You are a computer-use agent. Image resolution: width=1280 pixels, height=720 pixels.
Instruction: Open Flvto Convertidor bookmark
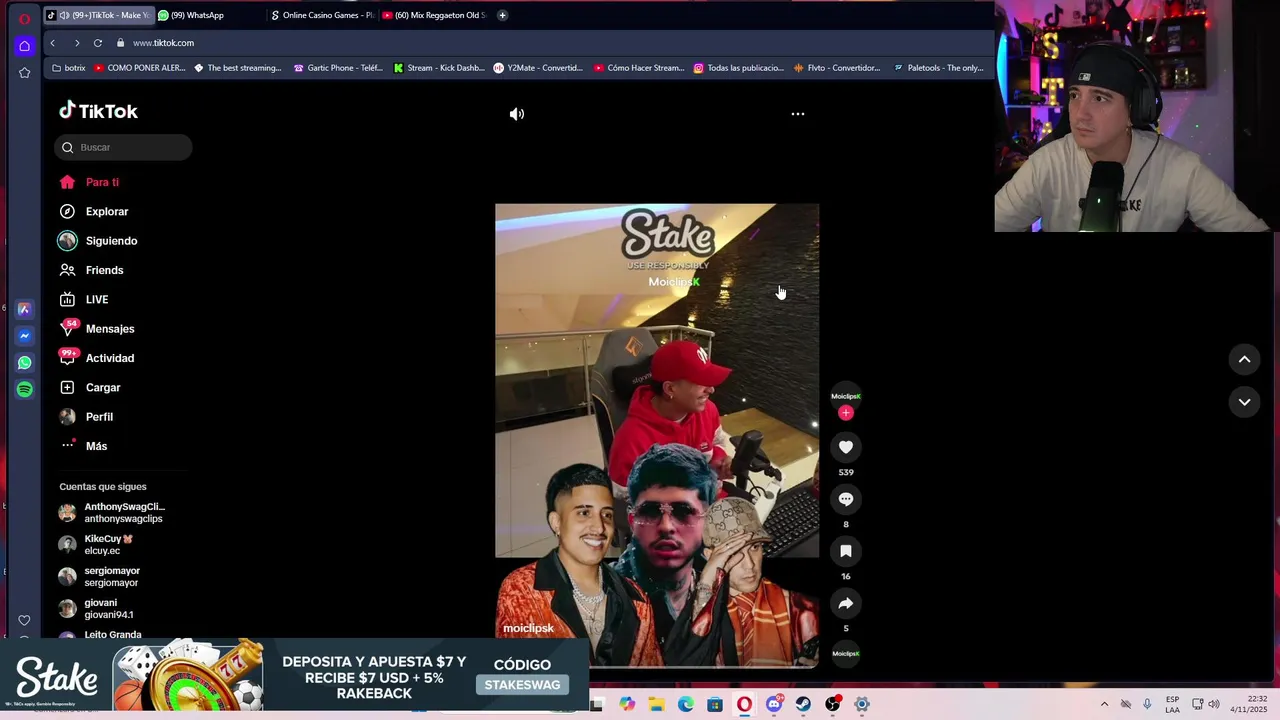click(x=837, y=68)
